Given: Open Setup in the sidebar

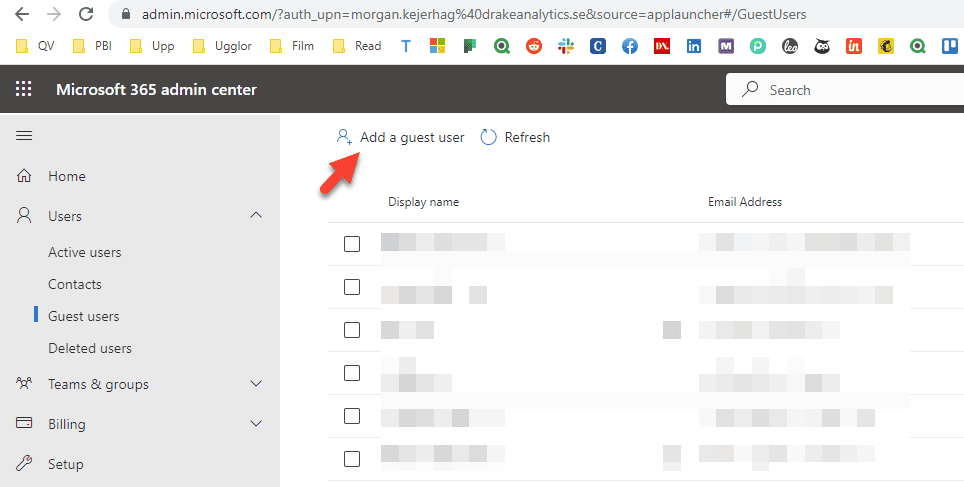Looking at the screenshot, I should point(66,464).
